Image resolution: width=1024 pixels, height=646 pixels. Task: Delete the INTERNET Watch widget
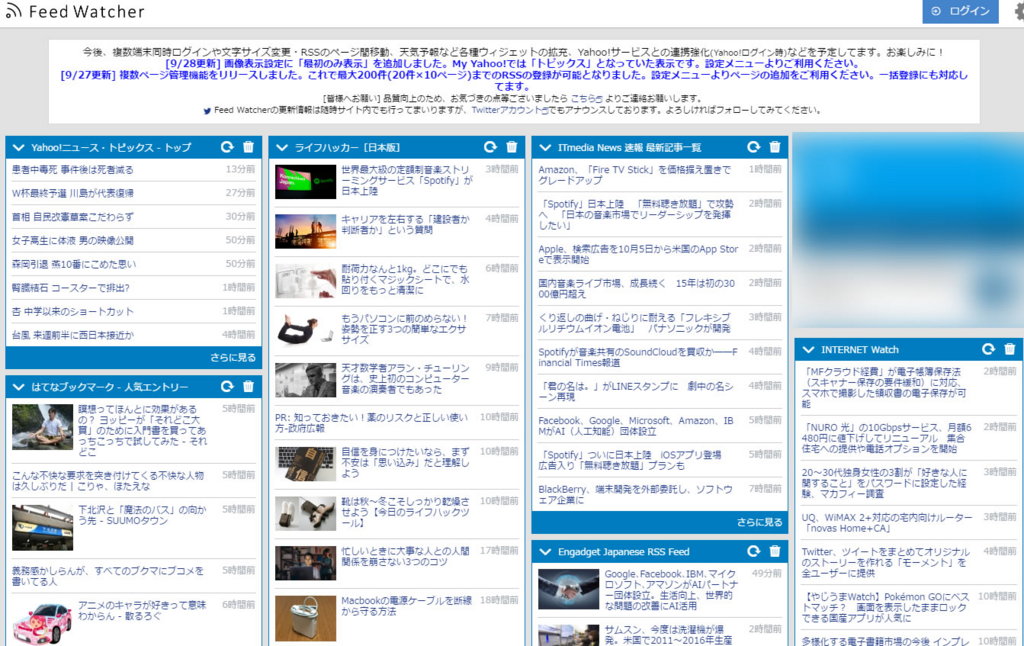[x=1010, y=349]
